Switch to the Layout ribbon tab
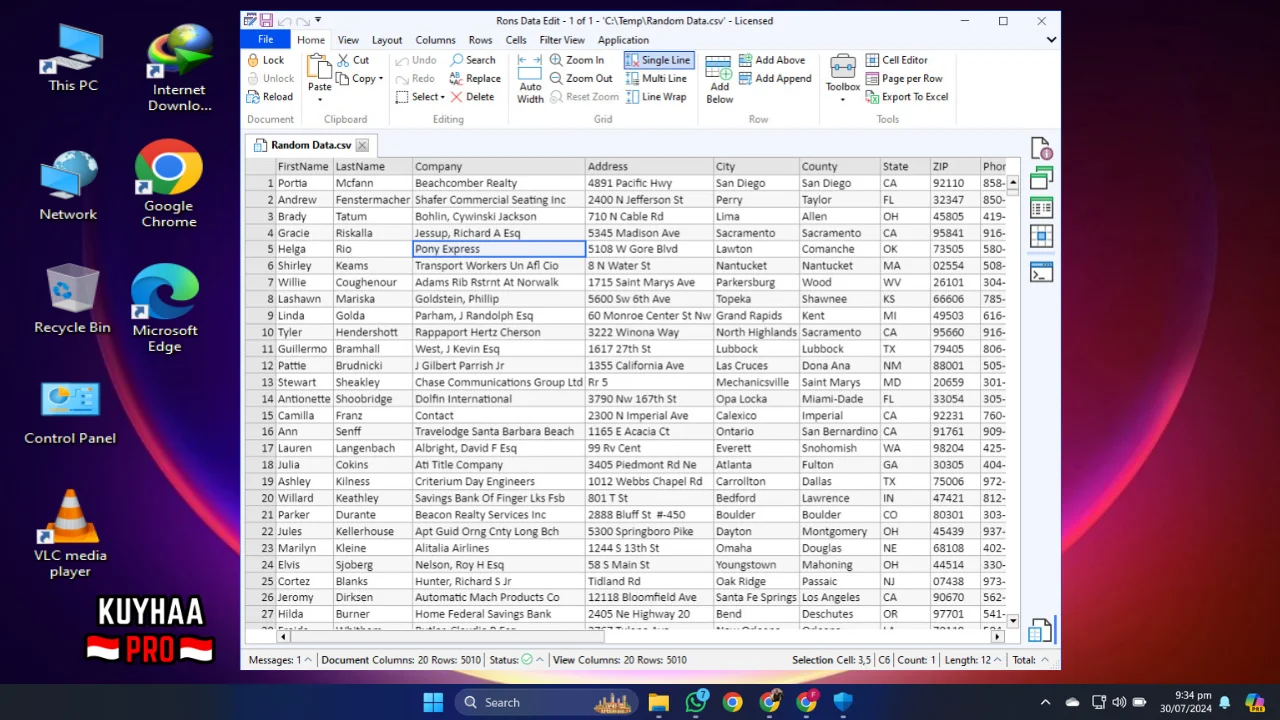Image resolution: width=1280 pixels, height=720 pixels. 387,40
